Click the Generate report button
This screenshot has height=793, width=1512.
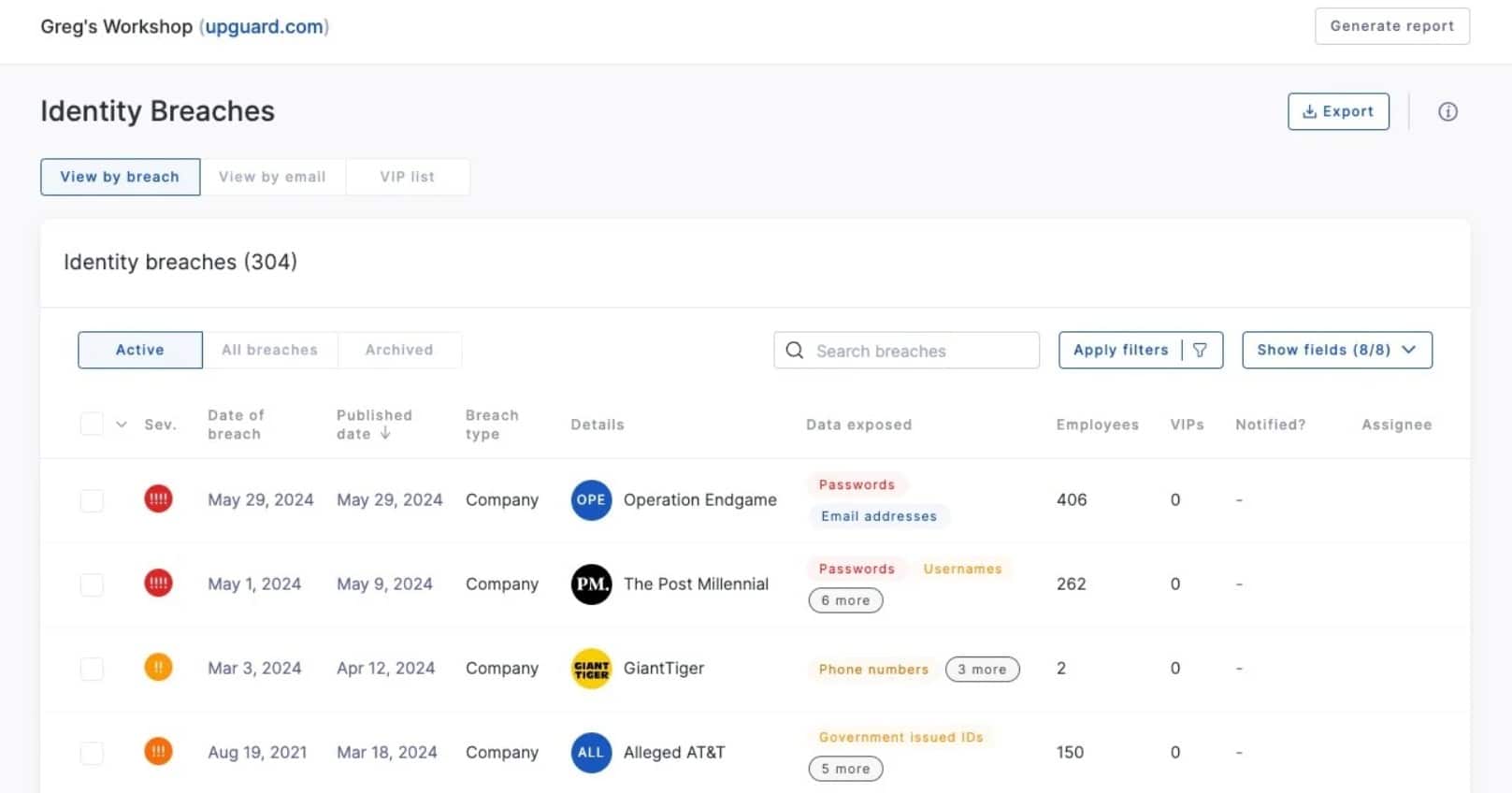tap(1391, 26)
